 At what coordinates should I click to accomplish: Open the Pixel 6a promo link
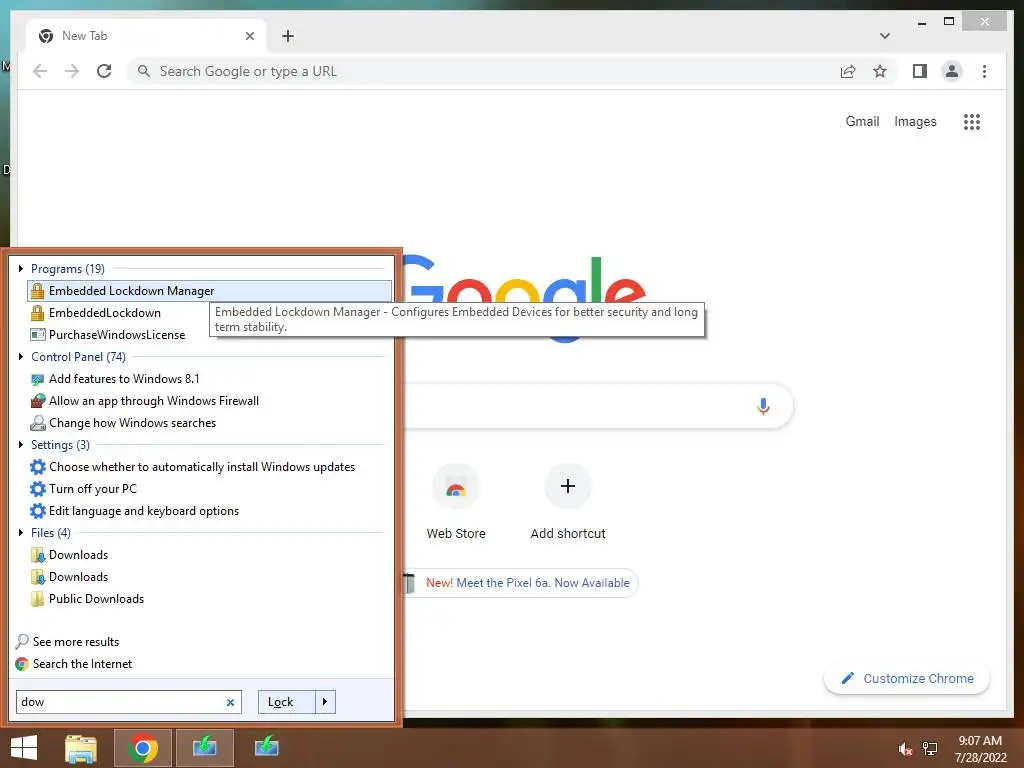[x=528, y=583]
